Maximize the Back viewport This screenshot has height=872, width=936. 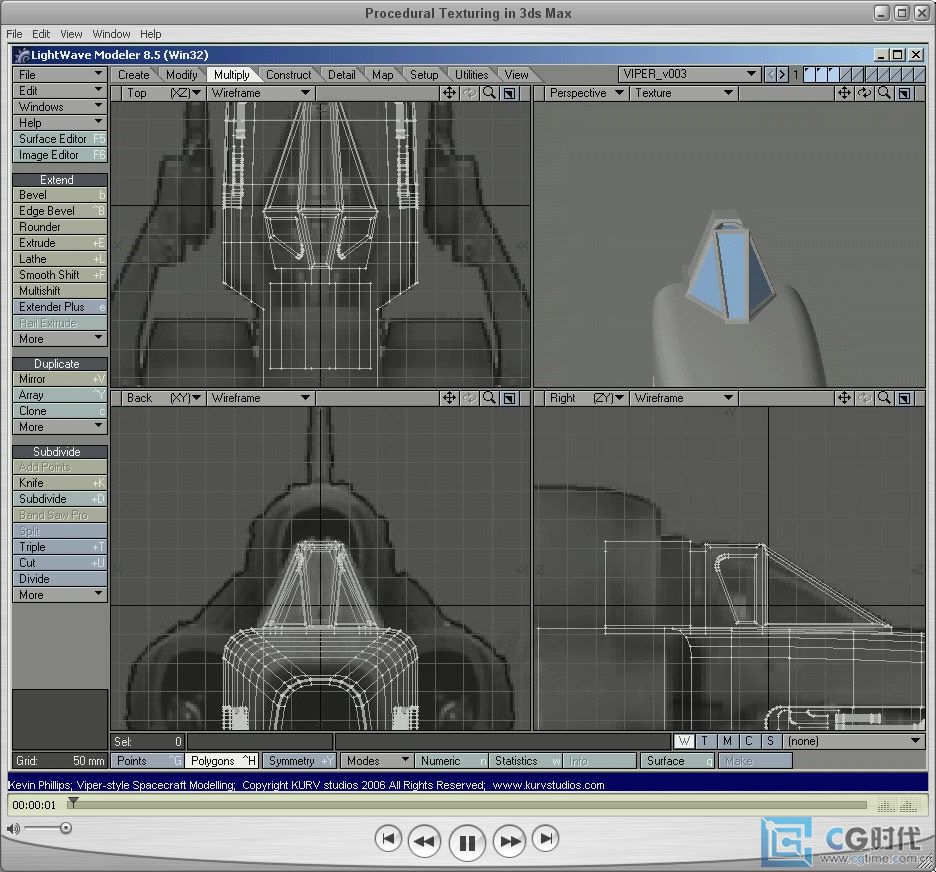[x=509, y=398]
